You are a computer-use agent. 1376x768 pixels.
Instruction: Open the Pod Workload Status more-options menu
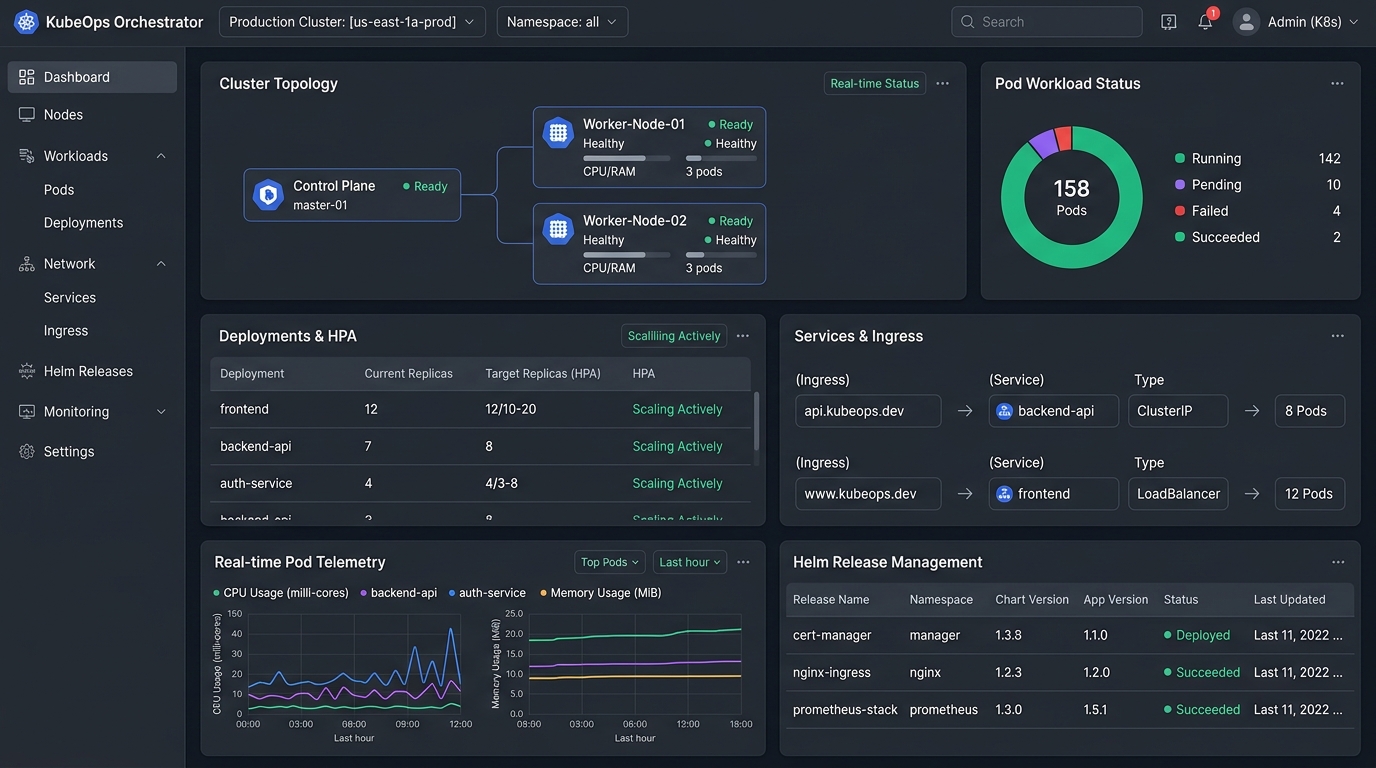pos(1337,84)
